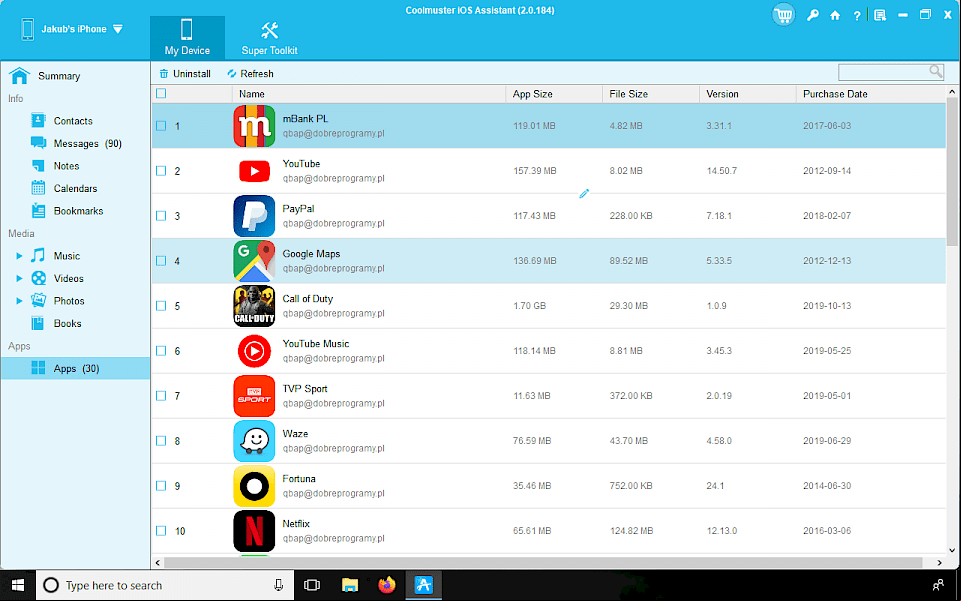Click the YouTube app icon
This screenshot has width=961, height=601.
[254, 171]
